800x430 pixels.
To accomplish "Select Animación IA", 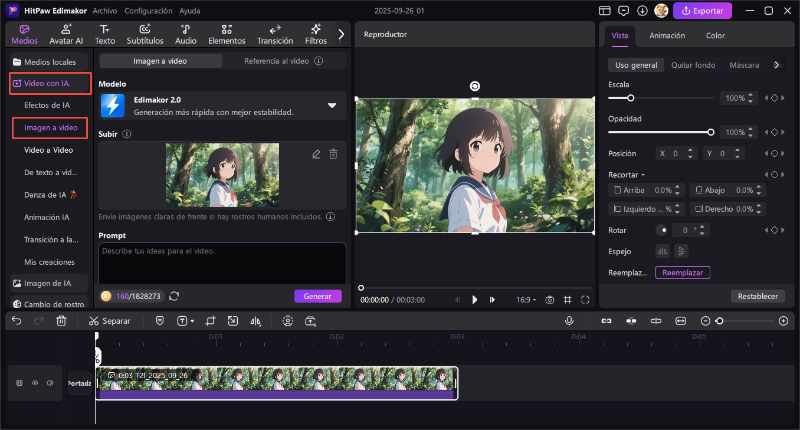I will click(46, 217).
